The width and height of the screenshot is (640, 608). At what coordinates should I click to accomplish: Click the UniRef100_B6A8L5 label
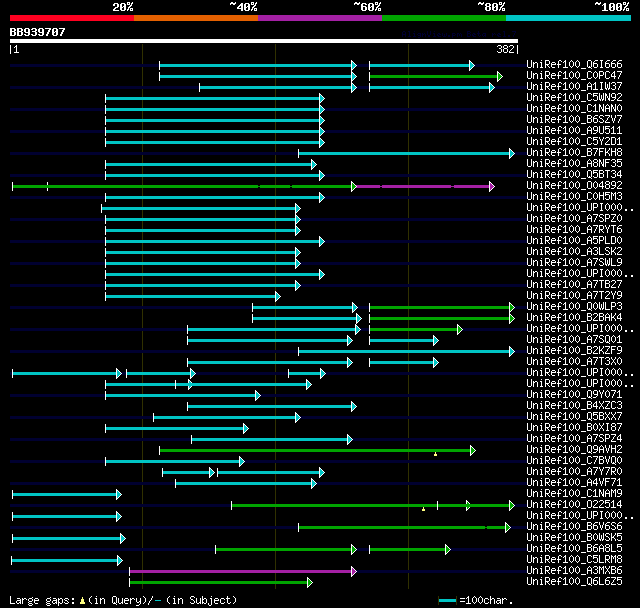click(574, 549)
